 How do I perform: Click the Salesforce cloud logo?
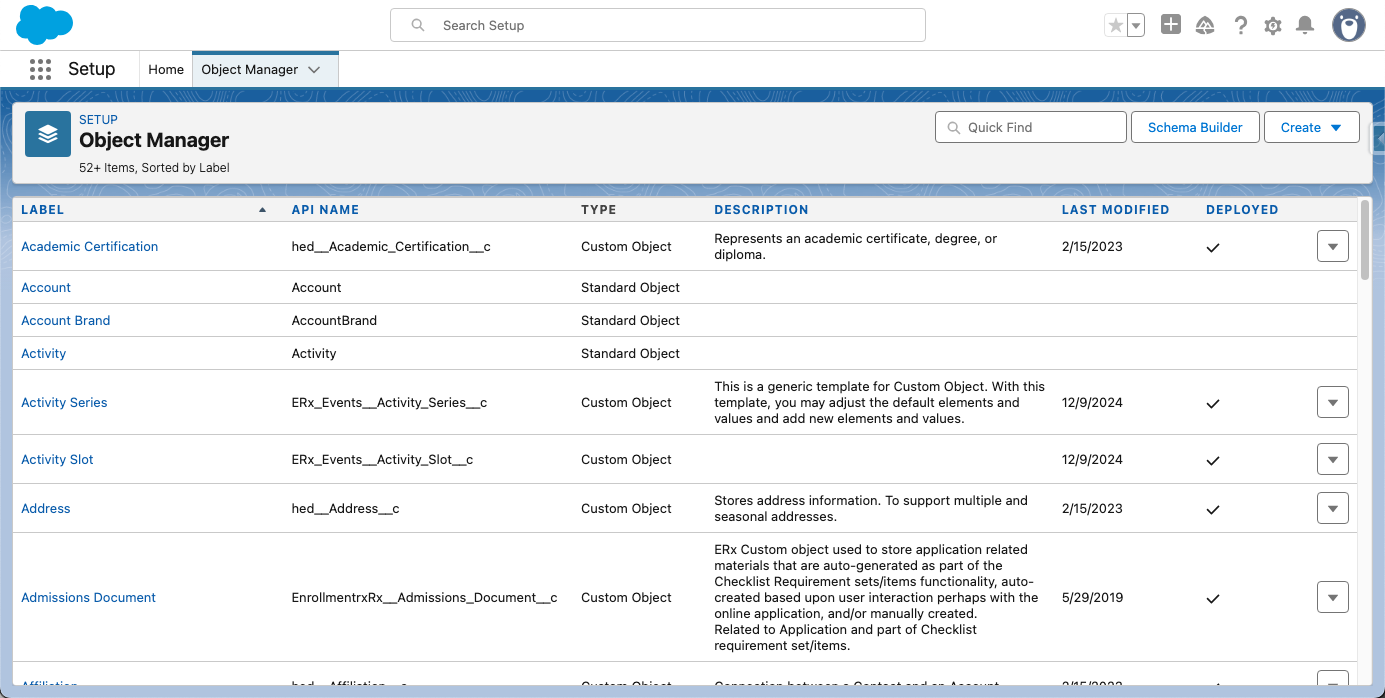(x=45, y=25)
